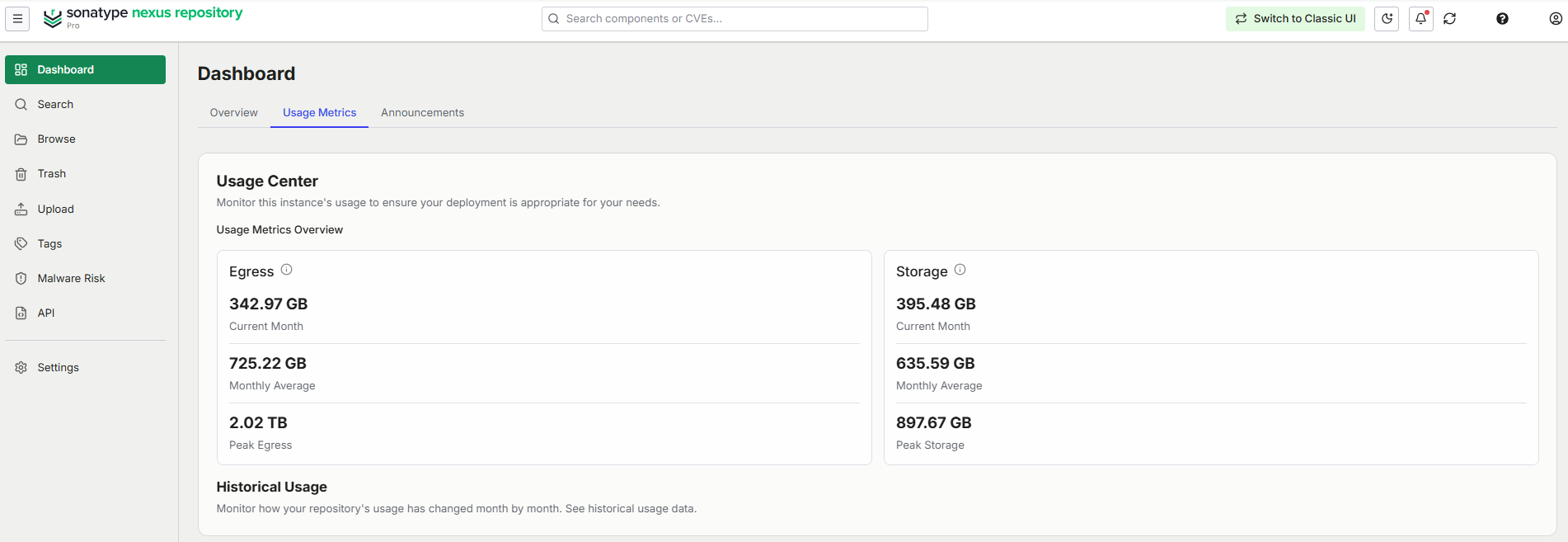Click the search magnifier icon in search bar
Image resolution: width=1568 pixels, height=542 pixels.
tap(554, 19)
